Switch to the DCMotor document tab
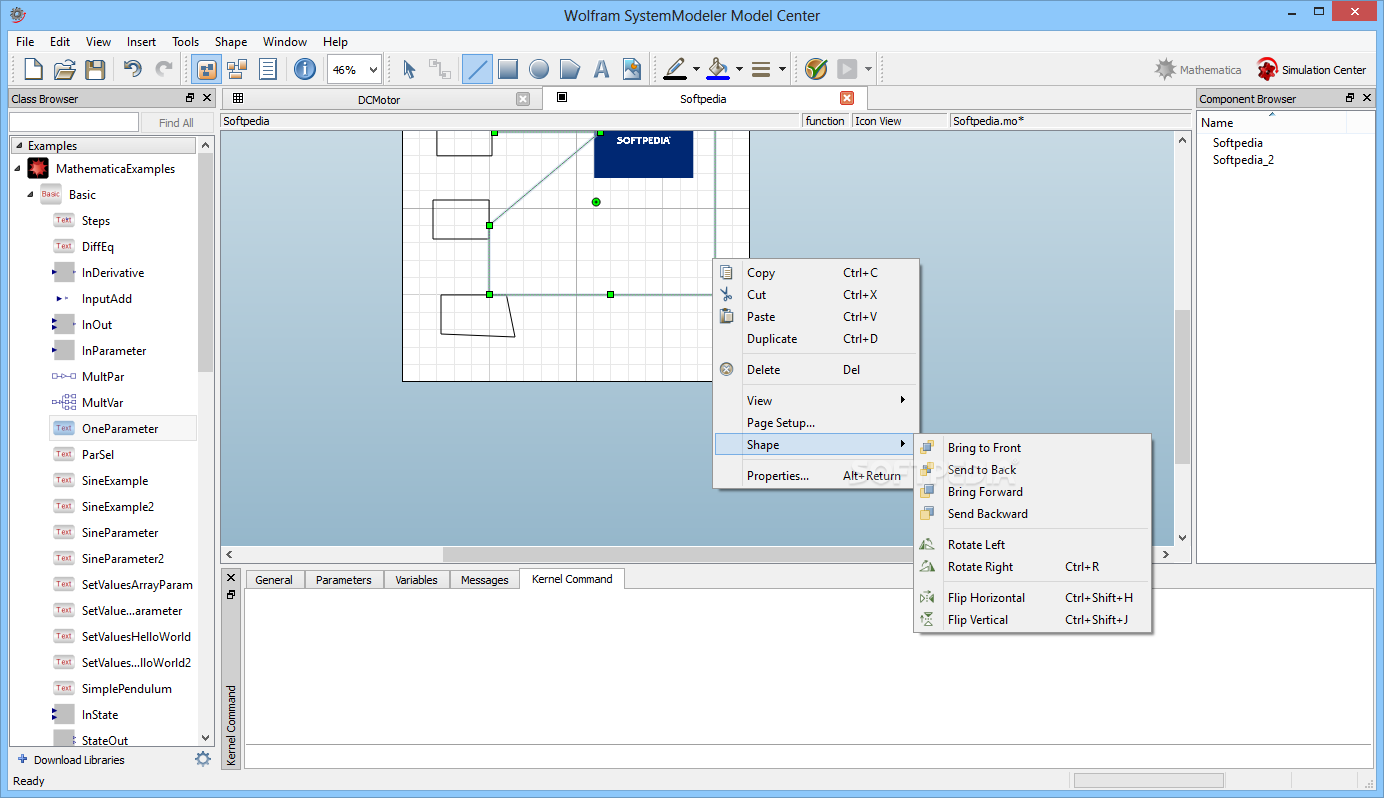The image size is (1384, 798). pos(379,99)
